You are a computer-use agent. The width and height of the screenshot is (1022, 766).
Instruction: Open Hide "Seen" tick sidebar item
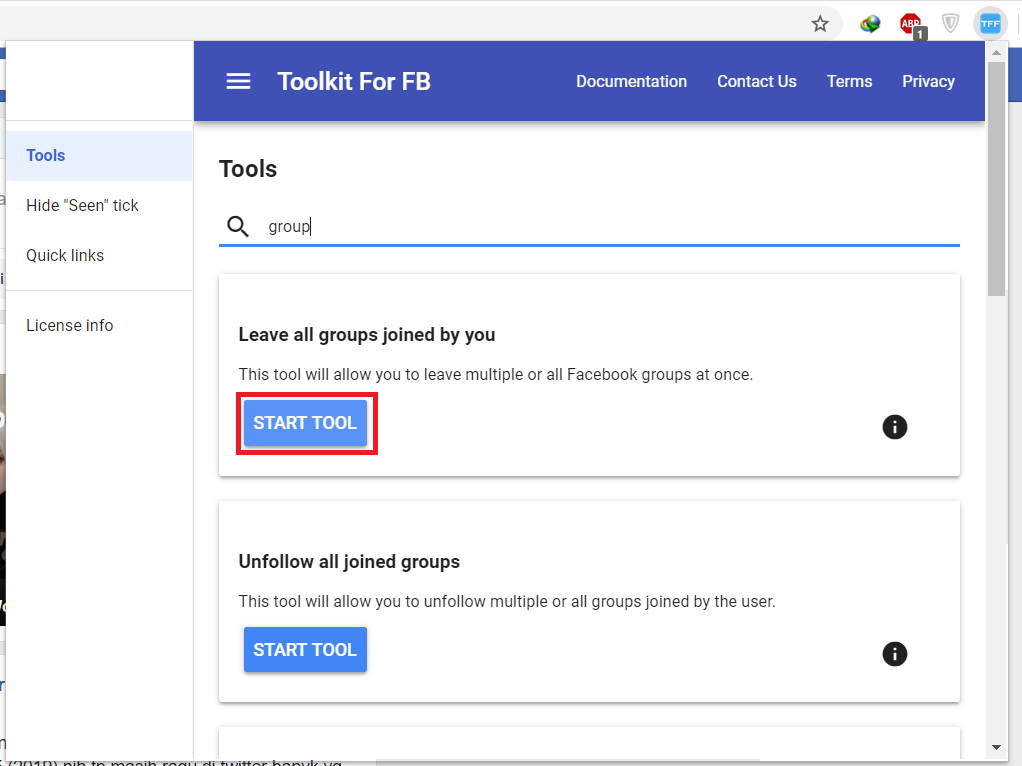tap(82, 205)
